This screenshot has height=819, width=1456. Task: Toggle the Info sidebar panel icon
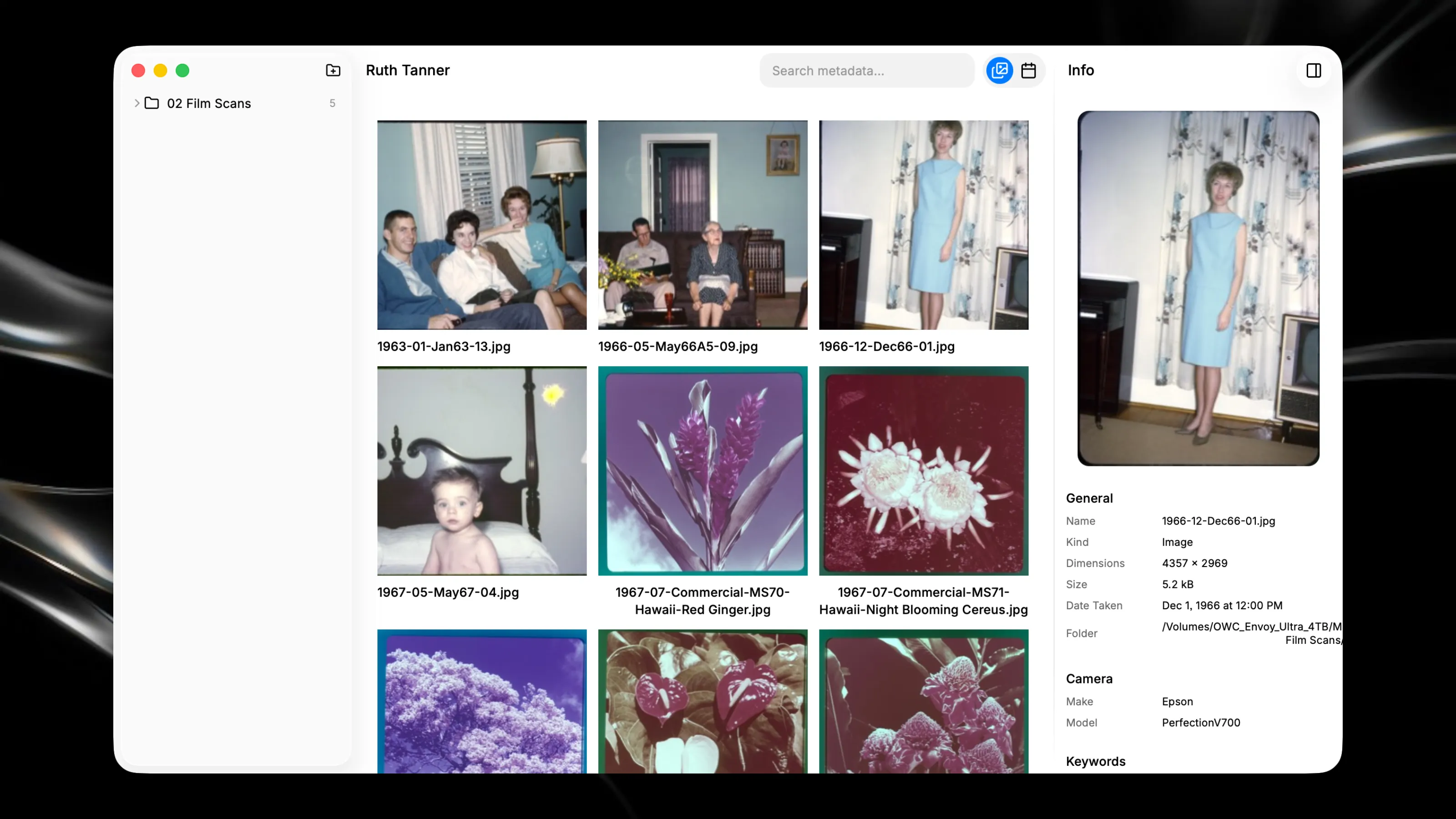point(1314,71)
